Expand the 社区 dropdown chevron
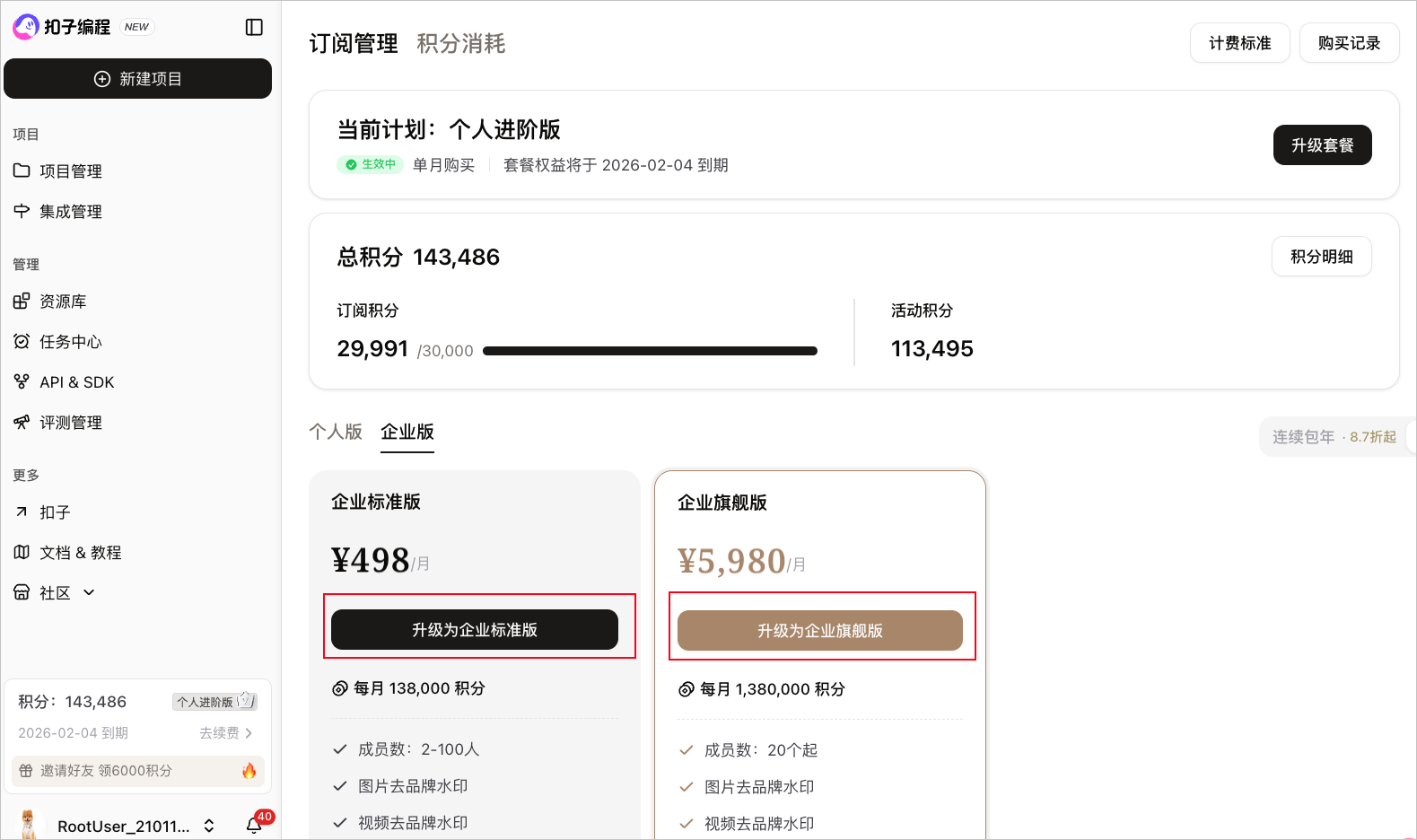The width and height of the screenshot is (1417, 840). pyautogui.click(x=89, y=592)
